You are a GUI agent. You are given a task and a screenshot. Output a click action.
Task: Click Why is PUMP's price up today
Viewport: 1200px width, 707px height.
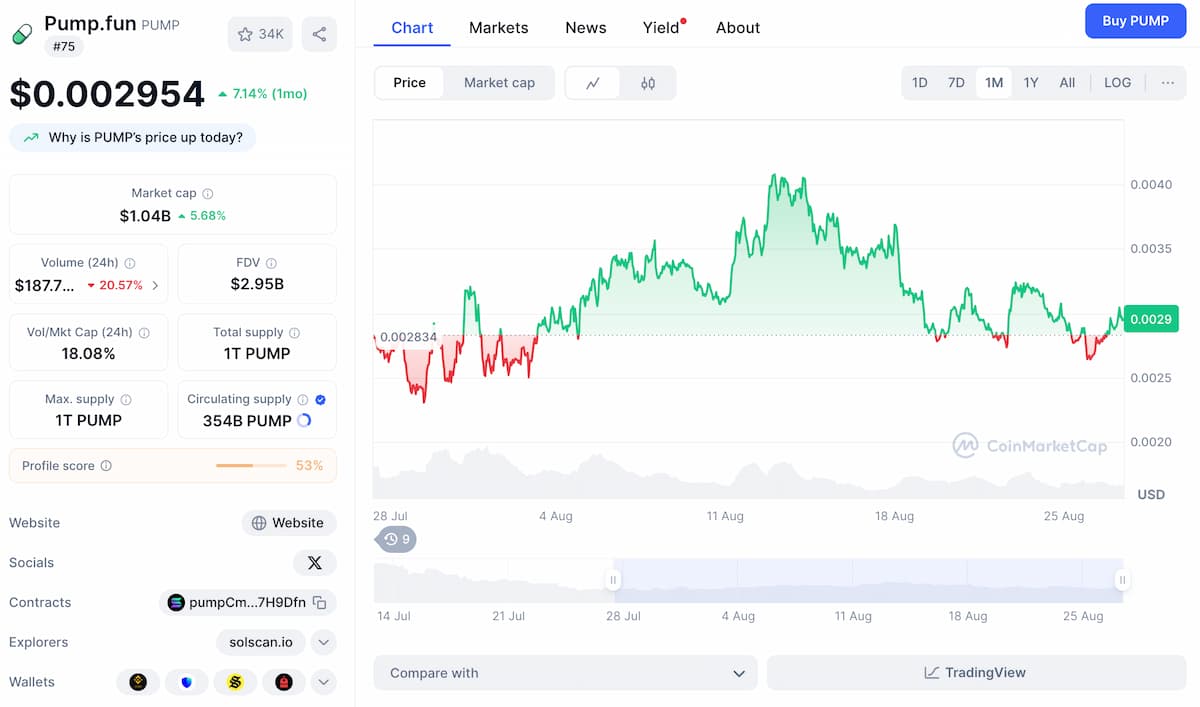click(133, 137)
